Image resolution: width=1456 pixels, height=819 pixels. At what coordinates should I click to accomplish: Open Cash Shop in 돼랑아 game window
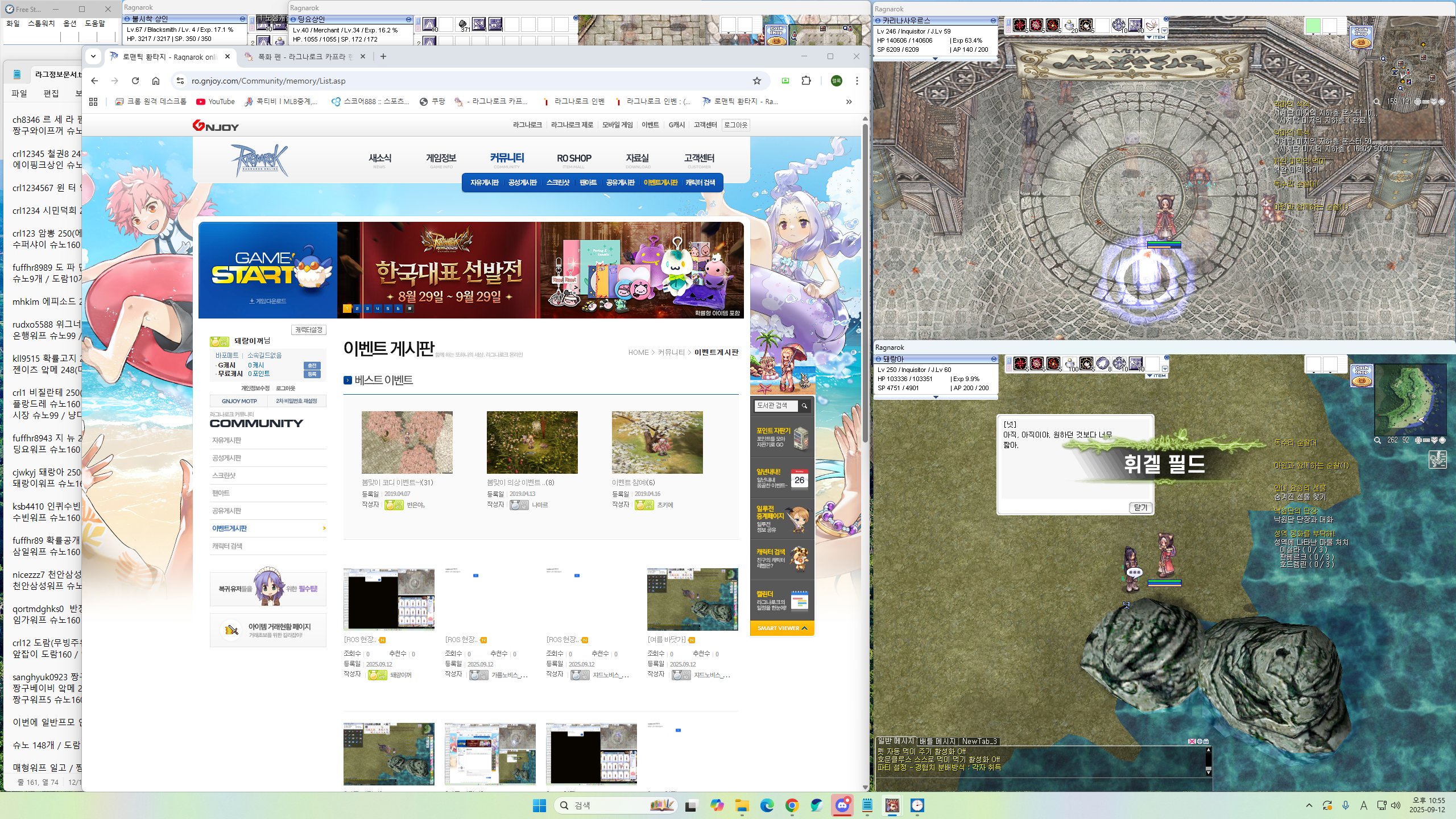[1362, 376]
